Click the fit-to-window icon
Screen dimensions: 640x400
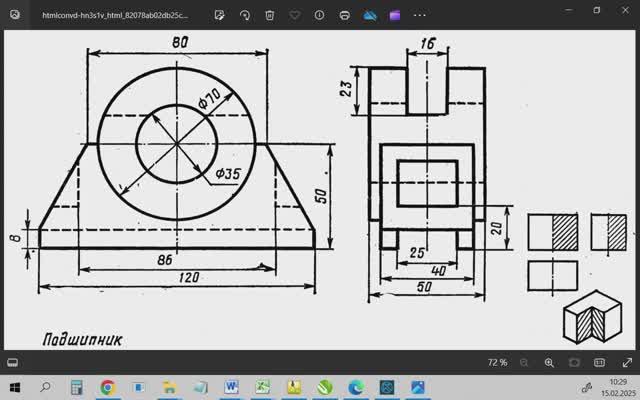(574, 362)
